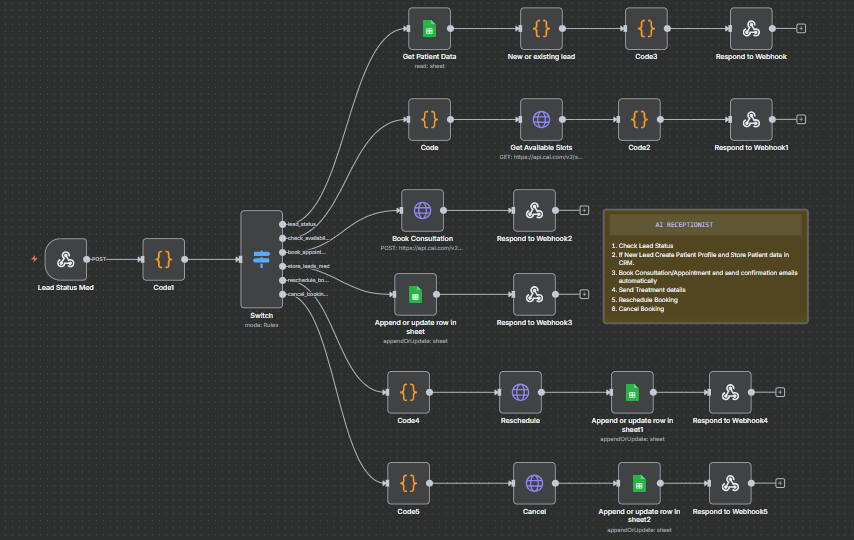Open the Book Consultation HTTP request node
This screenshot has height=540, width=854.
point(422,210)
